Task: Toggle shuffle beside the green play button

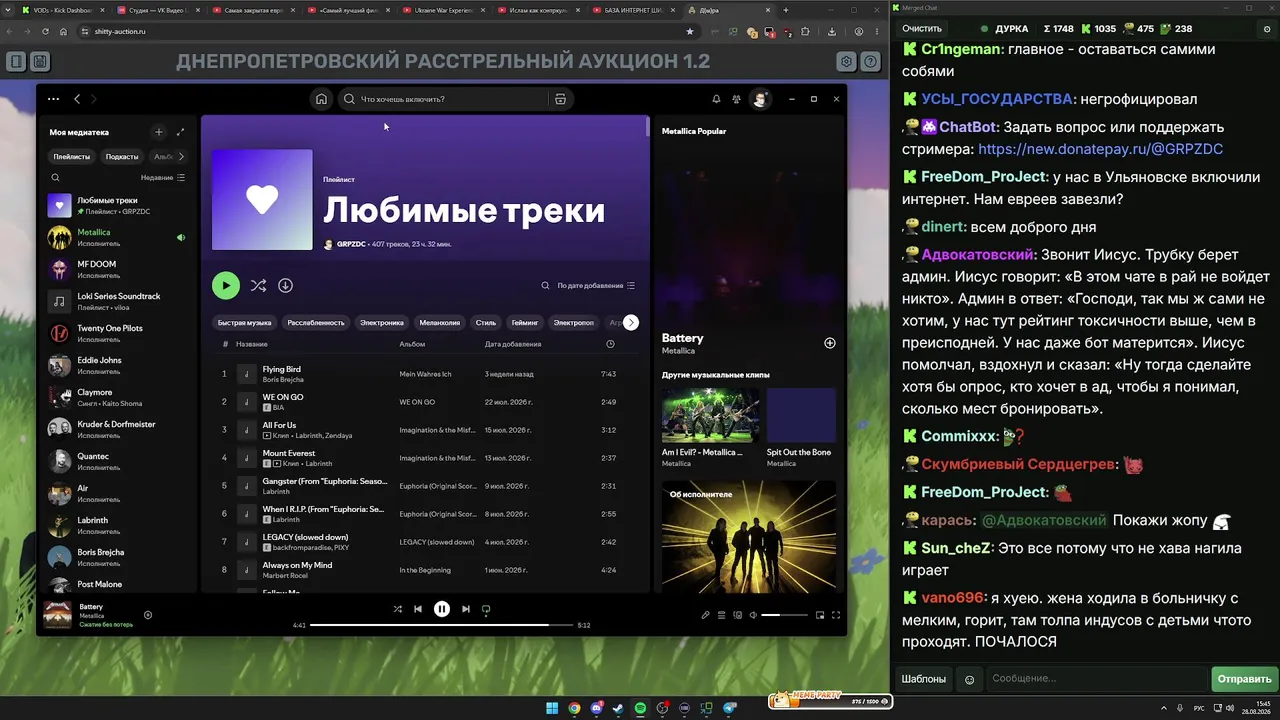Action: coord(258,285)
